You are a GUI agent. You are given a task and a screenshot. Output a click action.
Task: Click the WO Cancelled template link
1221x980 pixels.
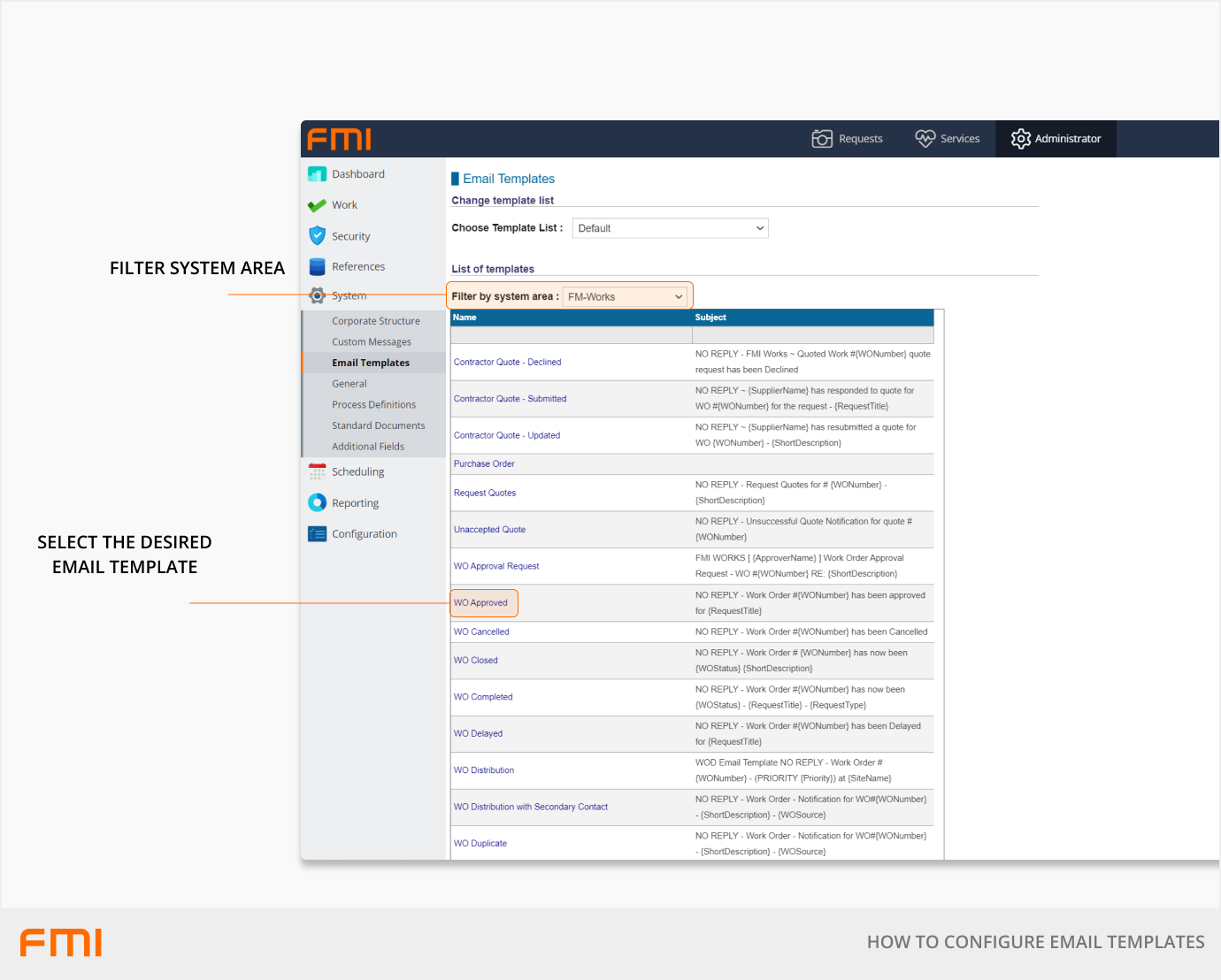(481, 632)
